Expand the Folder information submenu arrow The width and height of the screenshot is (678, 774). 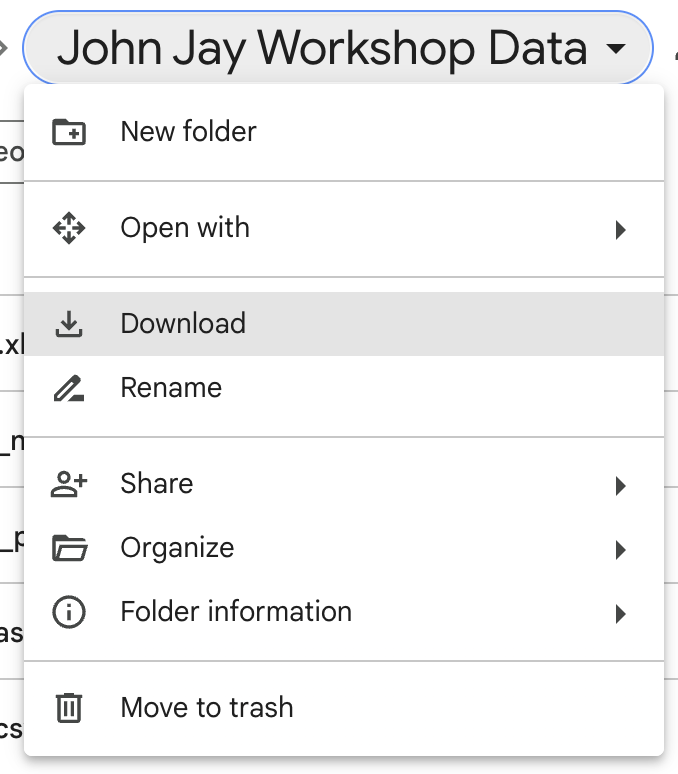pos(621,614)
